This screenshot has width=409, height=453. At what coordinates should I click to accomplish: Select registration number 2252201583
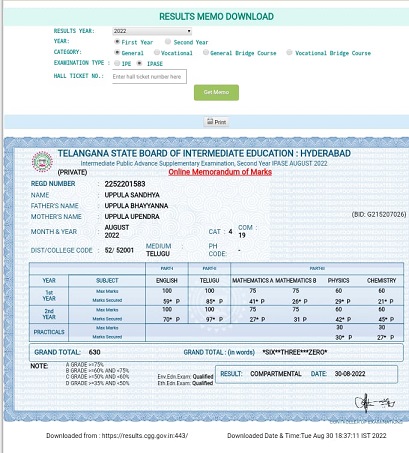tap(125, 184)
